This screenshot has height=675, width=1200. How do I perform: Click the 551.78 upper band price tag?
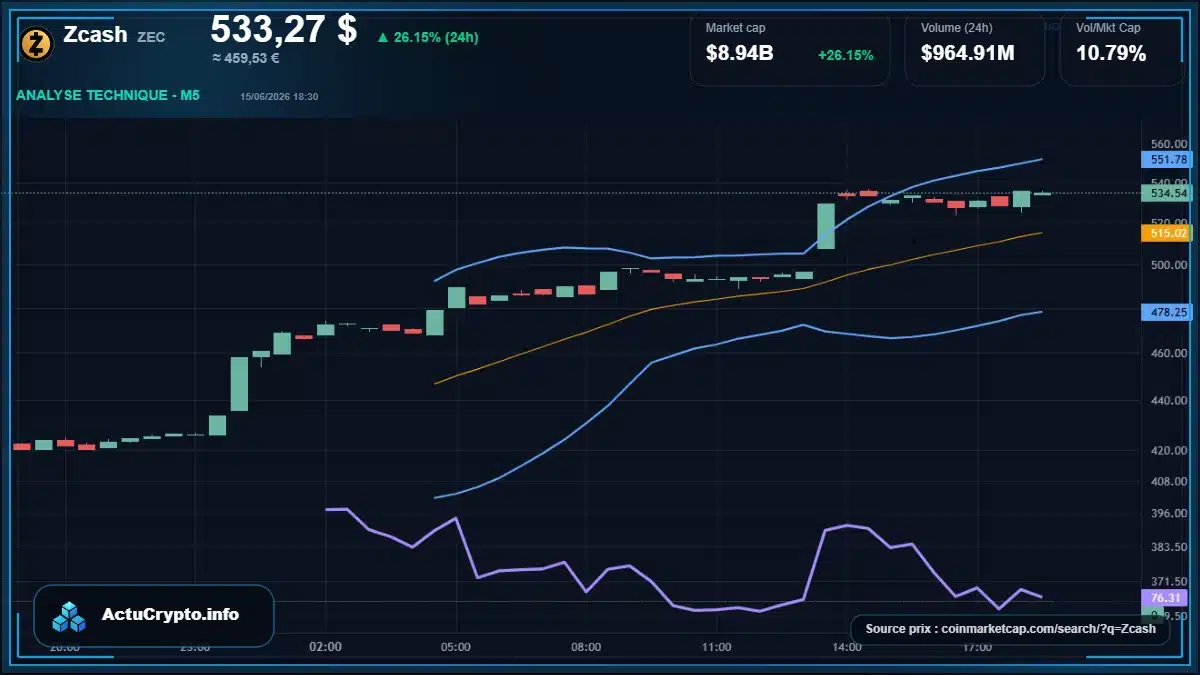point(1166,159)
